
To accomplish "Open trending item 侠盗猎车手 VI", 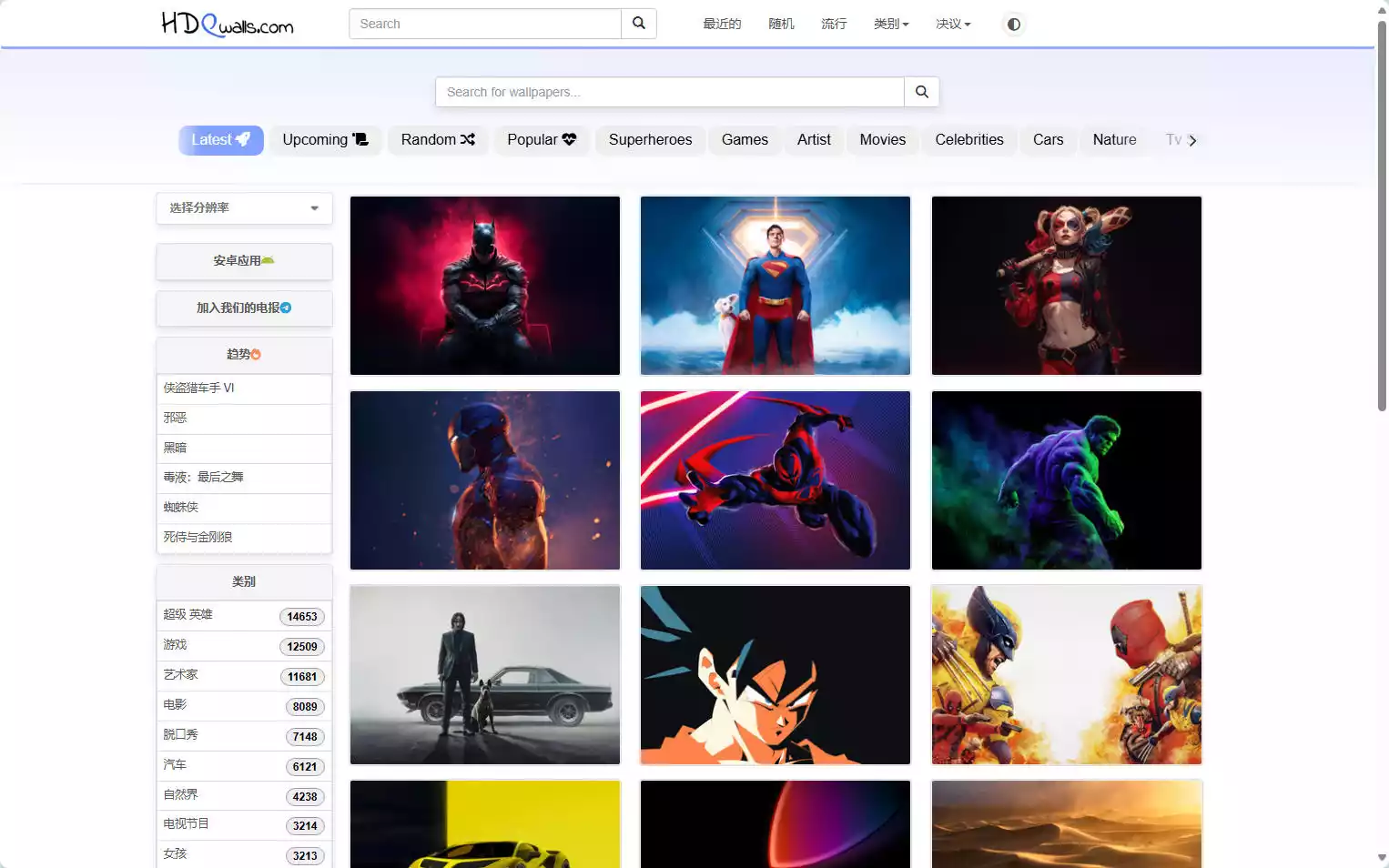I will pos(244,389).
